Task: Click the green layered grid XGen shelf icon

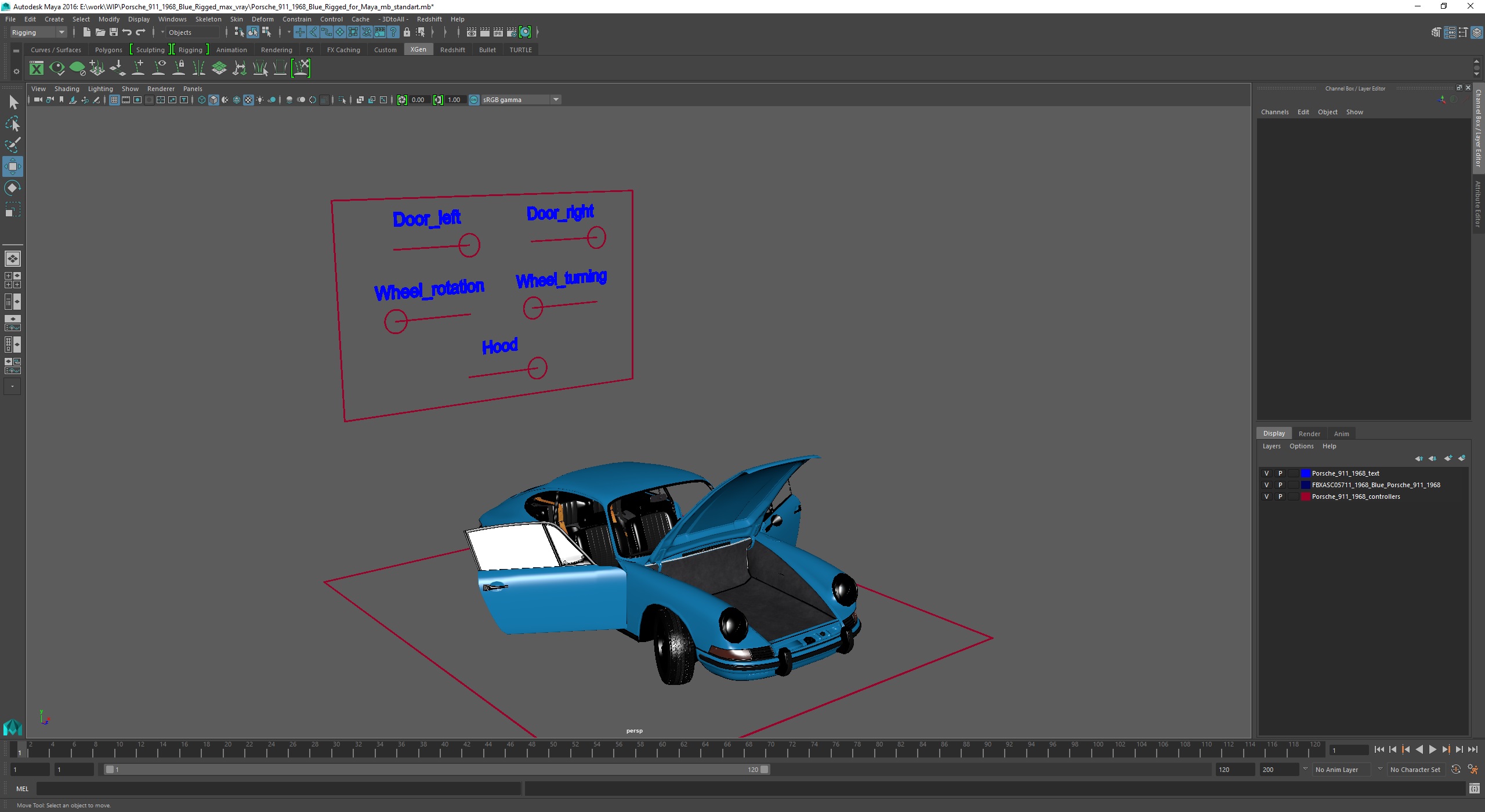Action: click(x=219, y=68)
